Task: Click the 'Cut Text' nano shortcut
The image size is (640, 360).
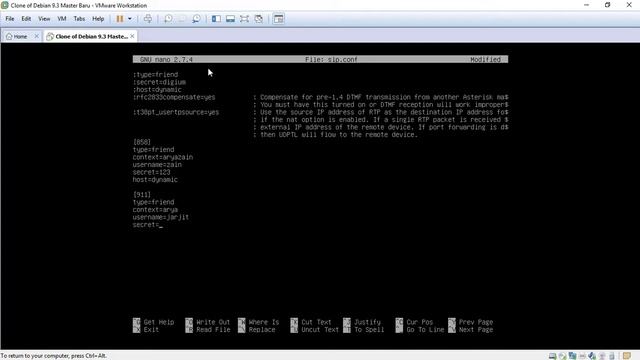Action: coord(311,322)
